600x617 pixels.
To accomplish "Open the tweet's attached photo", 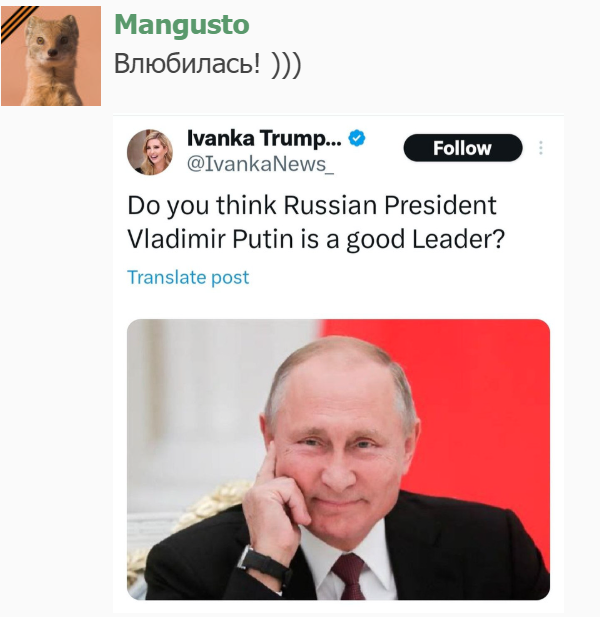I will (338, 459).
